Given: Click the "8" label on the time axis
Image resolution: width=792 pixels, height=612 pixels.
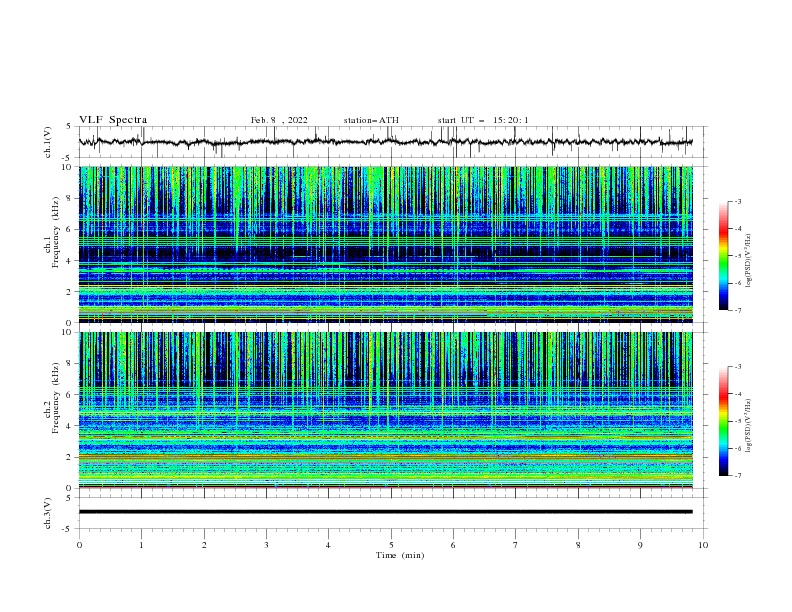Looking at the screenshot, I should pyautogui.click(x=578, y=545).
